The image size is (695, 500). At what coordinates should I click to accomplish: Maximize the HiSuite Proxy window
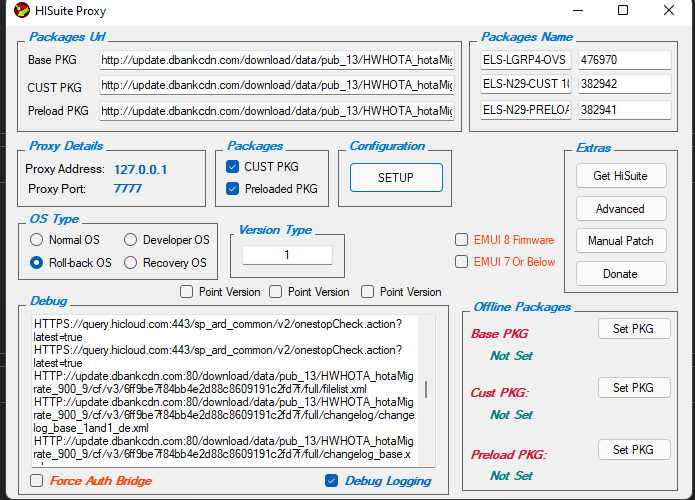tap(623, 10)
